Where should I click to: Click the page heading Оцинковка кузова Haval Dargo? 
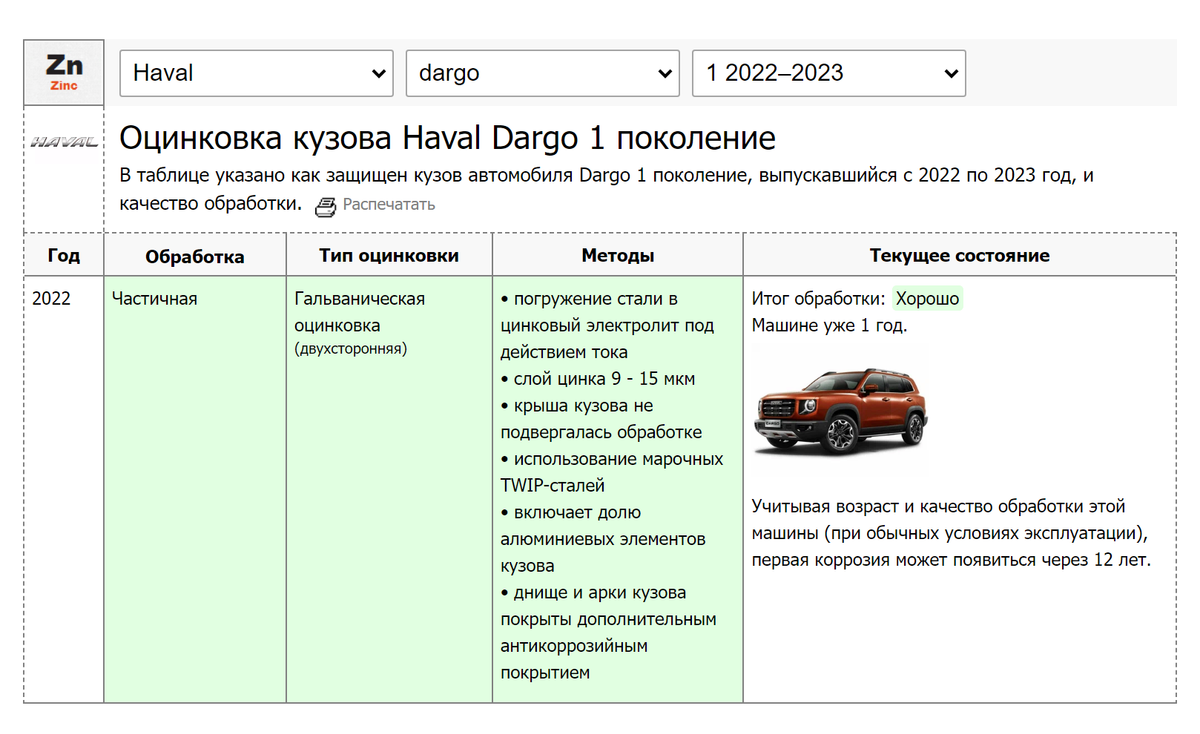[447, 137]
